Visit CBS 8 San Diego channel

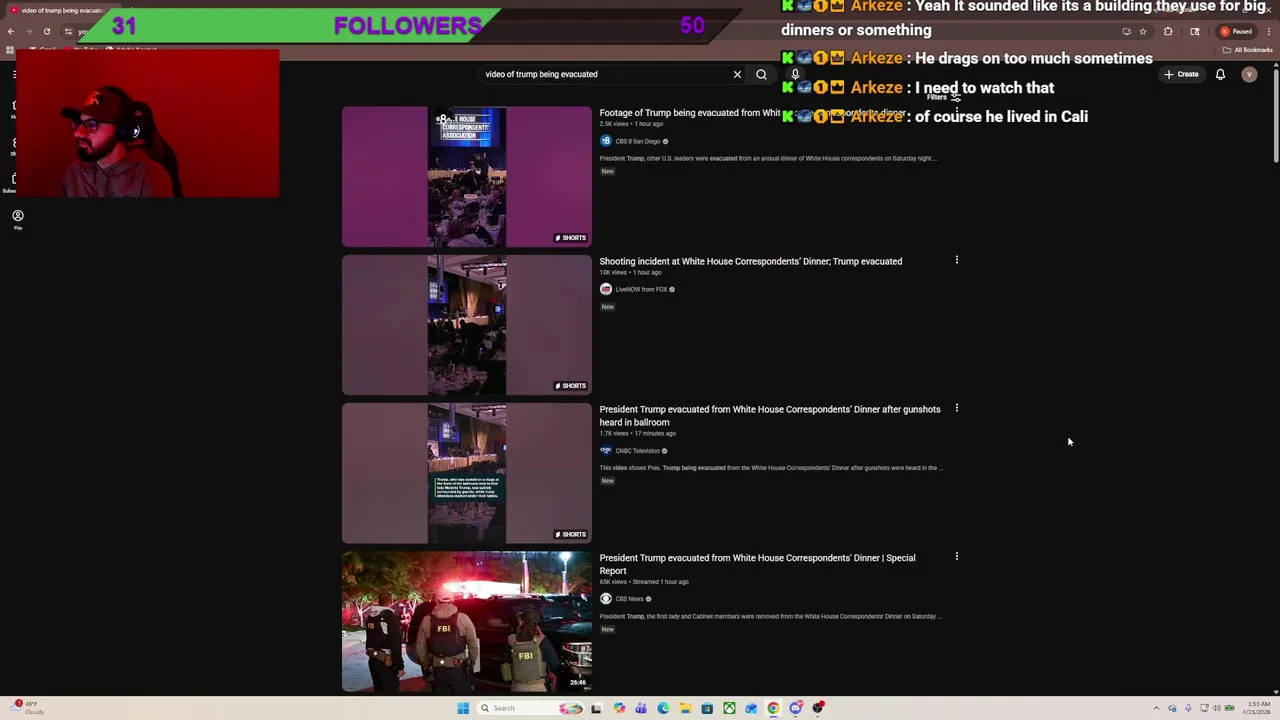[637, 141]
